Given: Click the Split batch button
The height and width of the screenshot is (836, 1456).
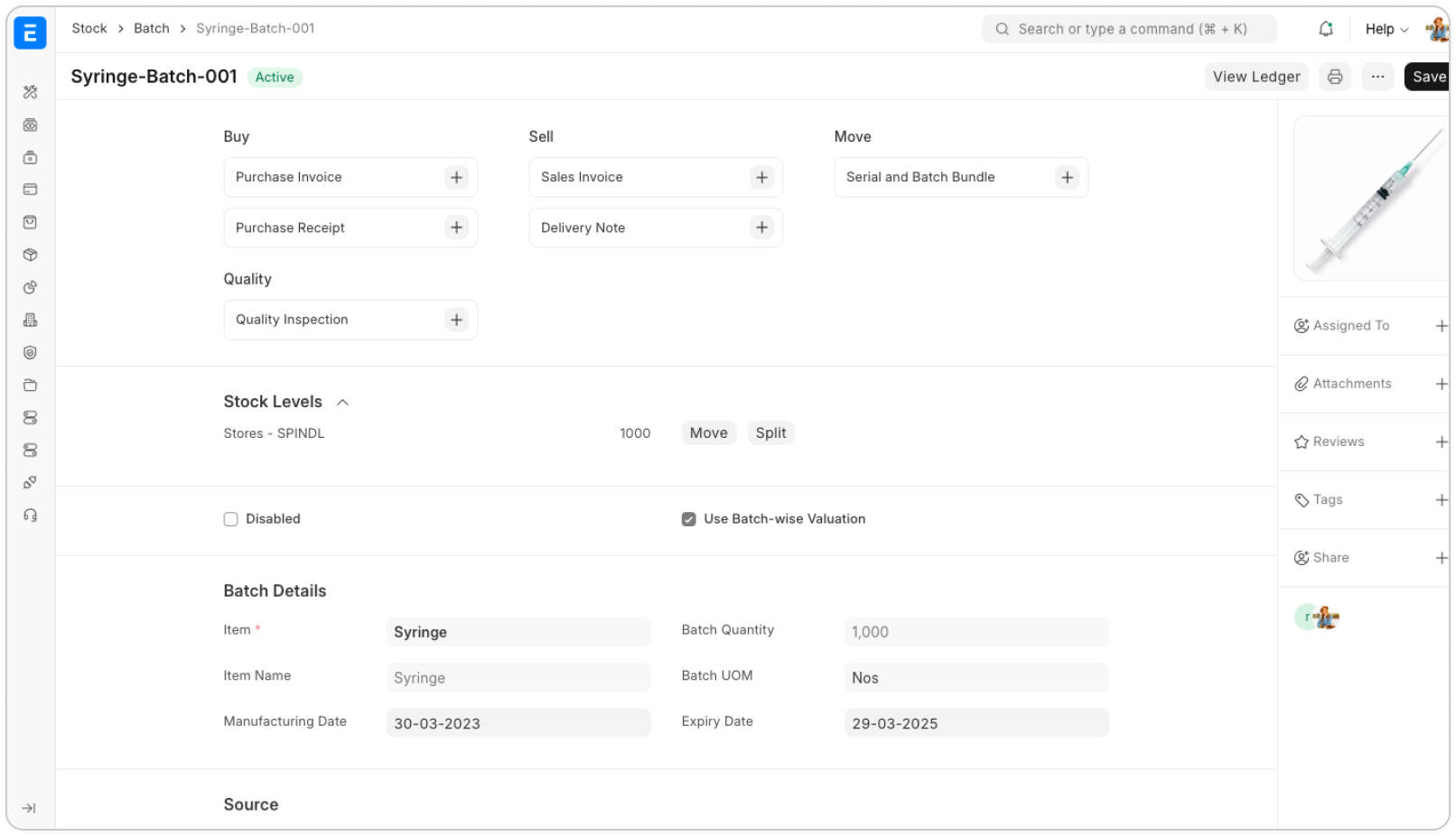Looking at the screenshot, I should [x=770, y=433].
